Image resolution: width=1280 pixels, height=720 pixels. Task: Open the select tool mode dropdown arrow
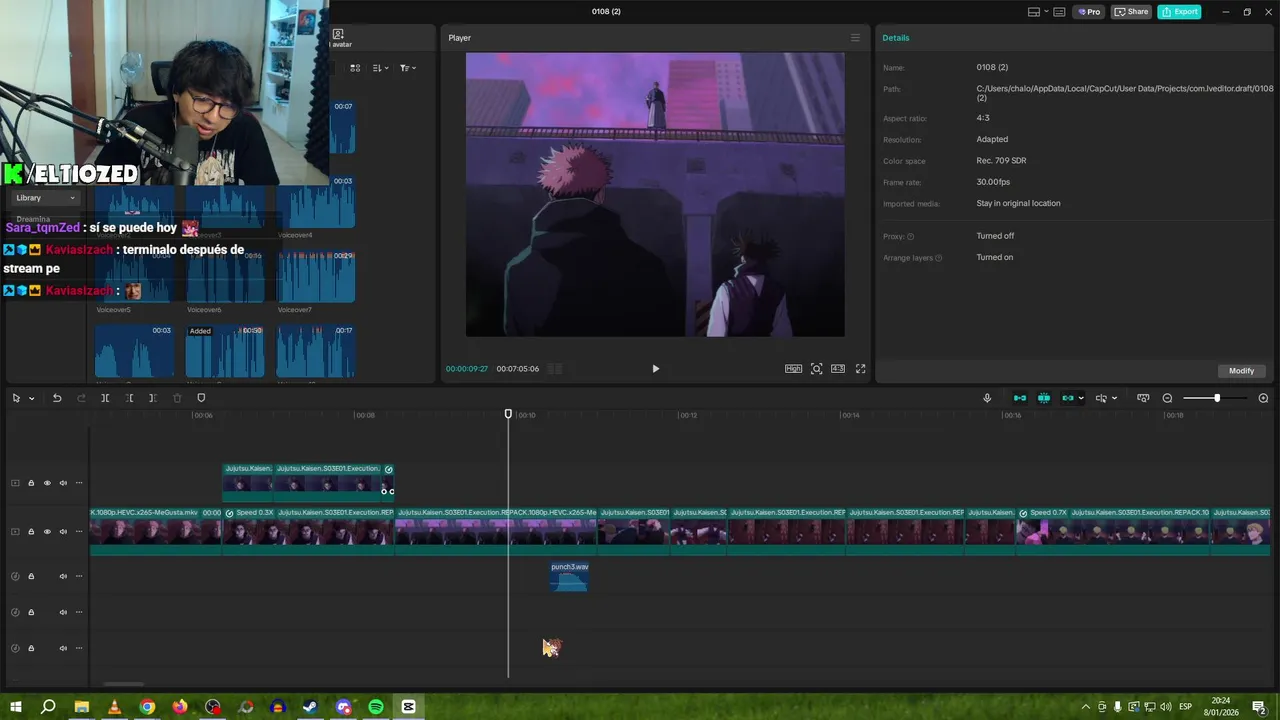(32, 398)
